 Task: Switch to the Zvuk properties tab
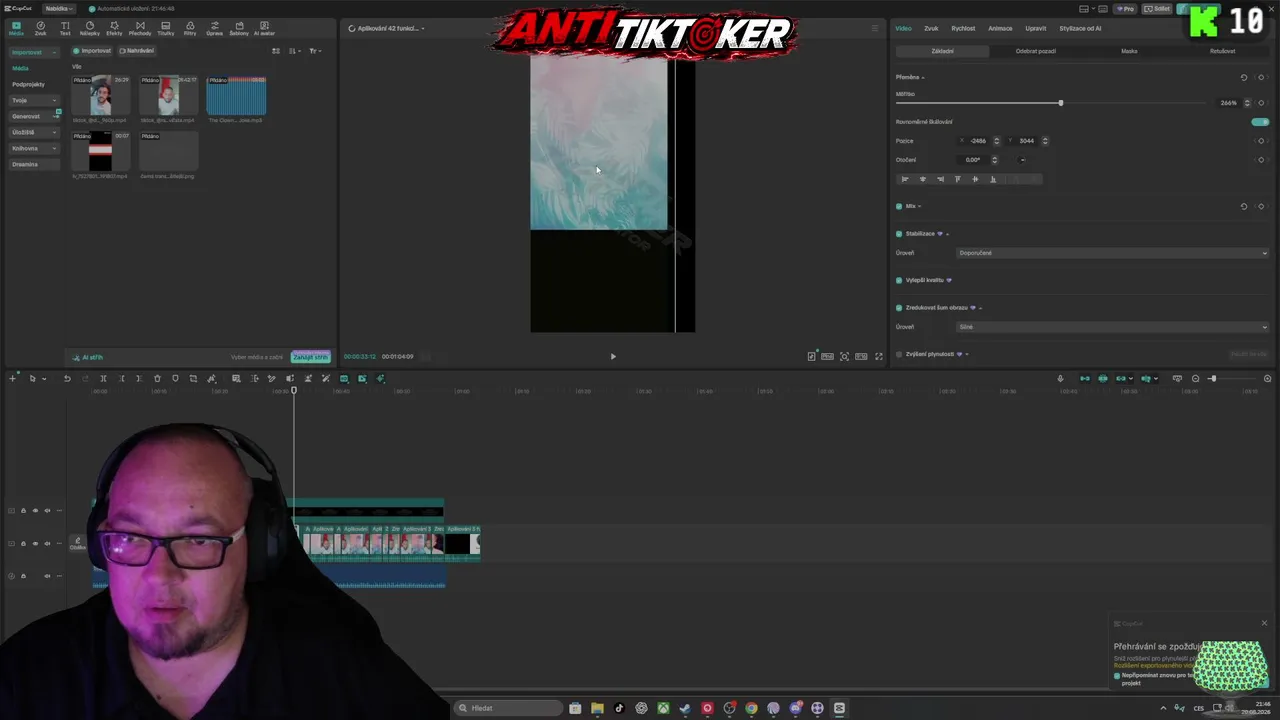click(931, 28)
